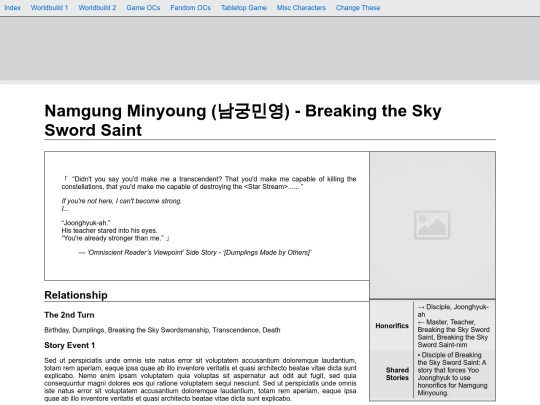Go to Worldbuild 1 page

49,8
